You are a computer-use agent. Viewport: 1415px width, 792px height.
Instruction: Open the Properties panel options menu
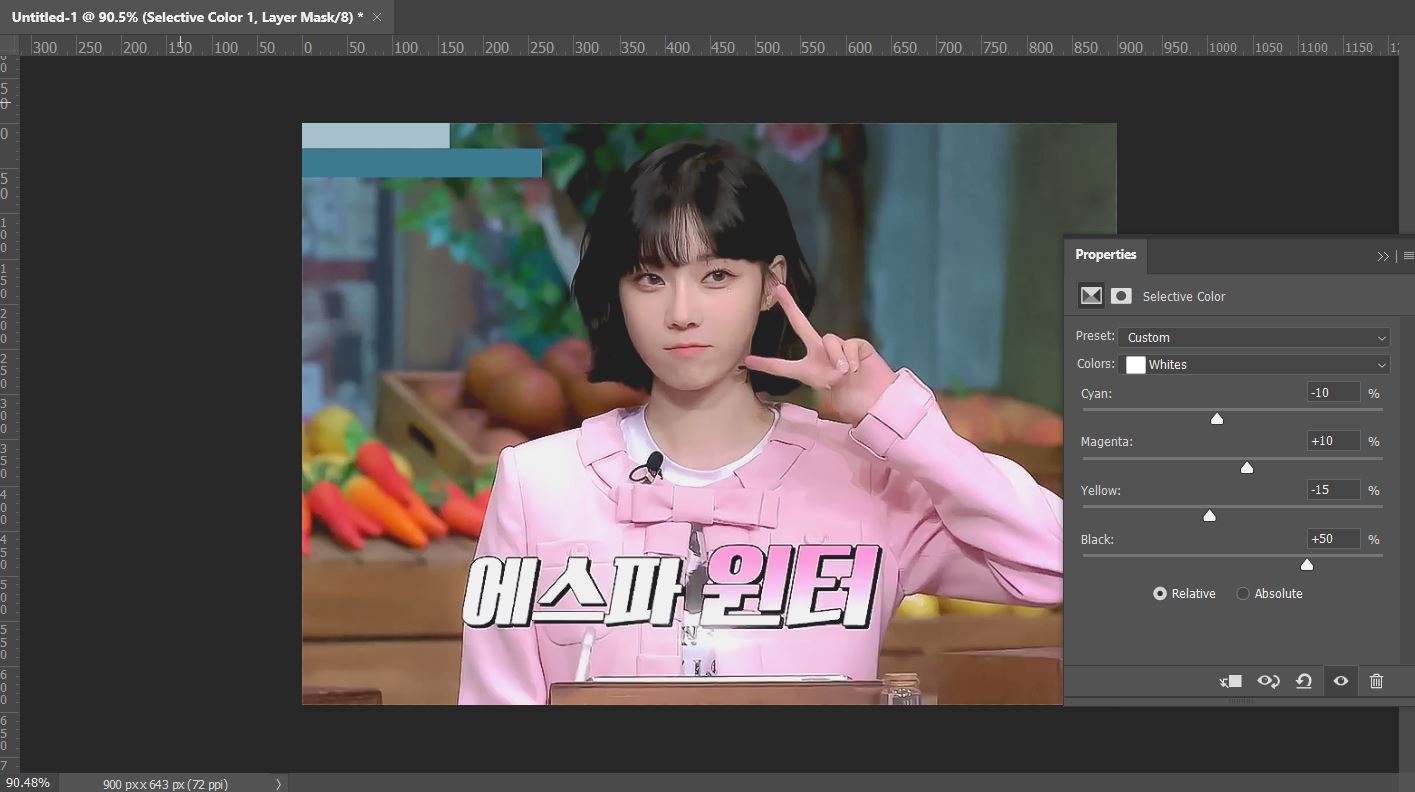tap(1408, 256)
